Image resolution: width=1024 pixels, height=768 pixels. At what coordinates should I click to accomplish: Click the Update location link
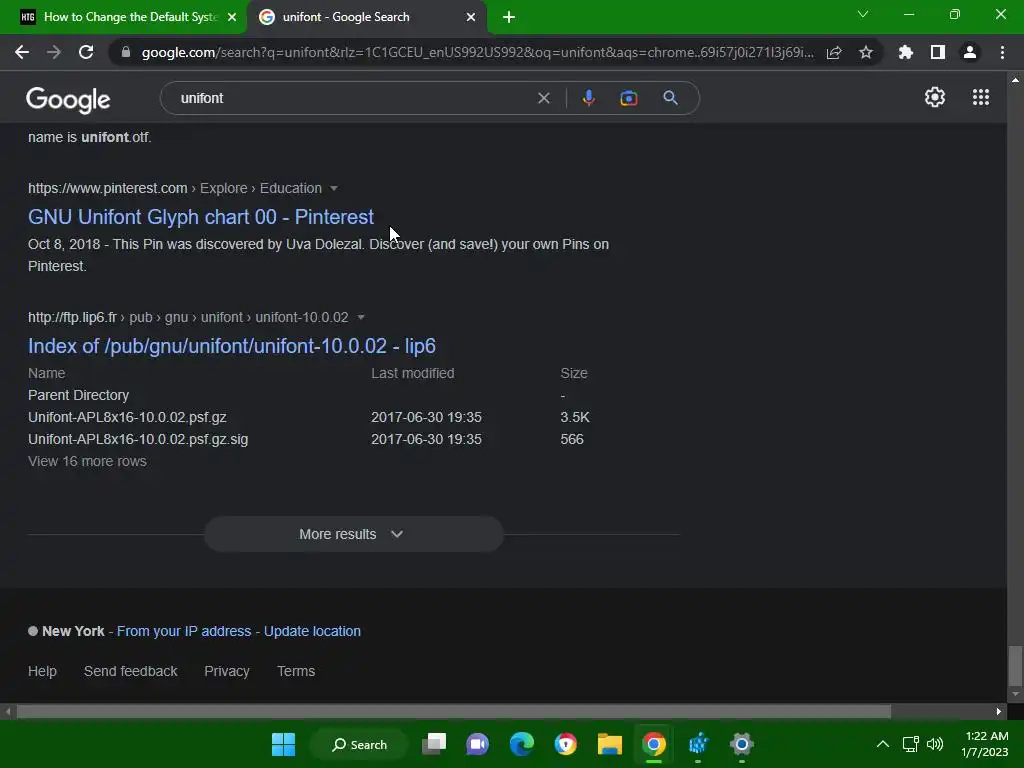click(x=312, y=632)
